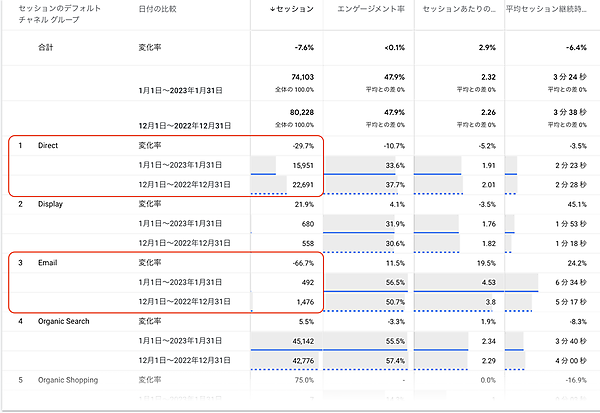Select the Direct channel row label
The height and width of the screenshot is (413, 600).
pos(49,146)
